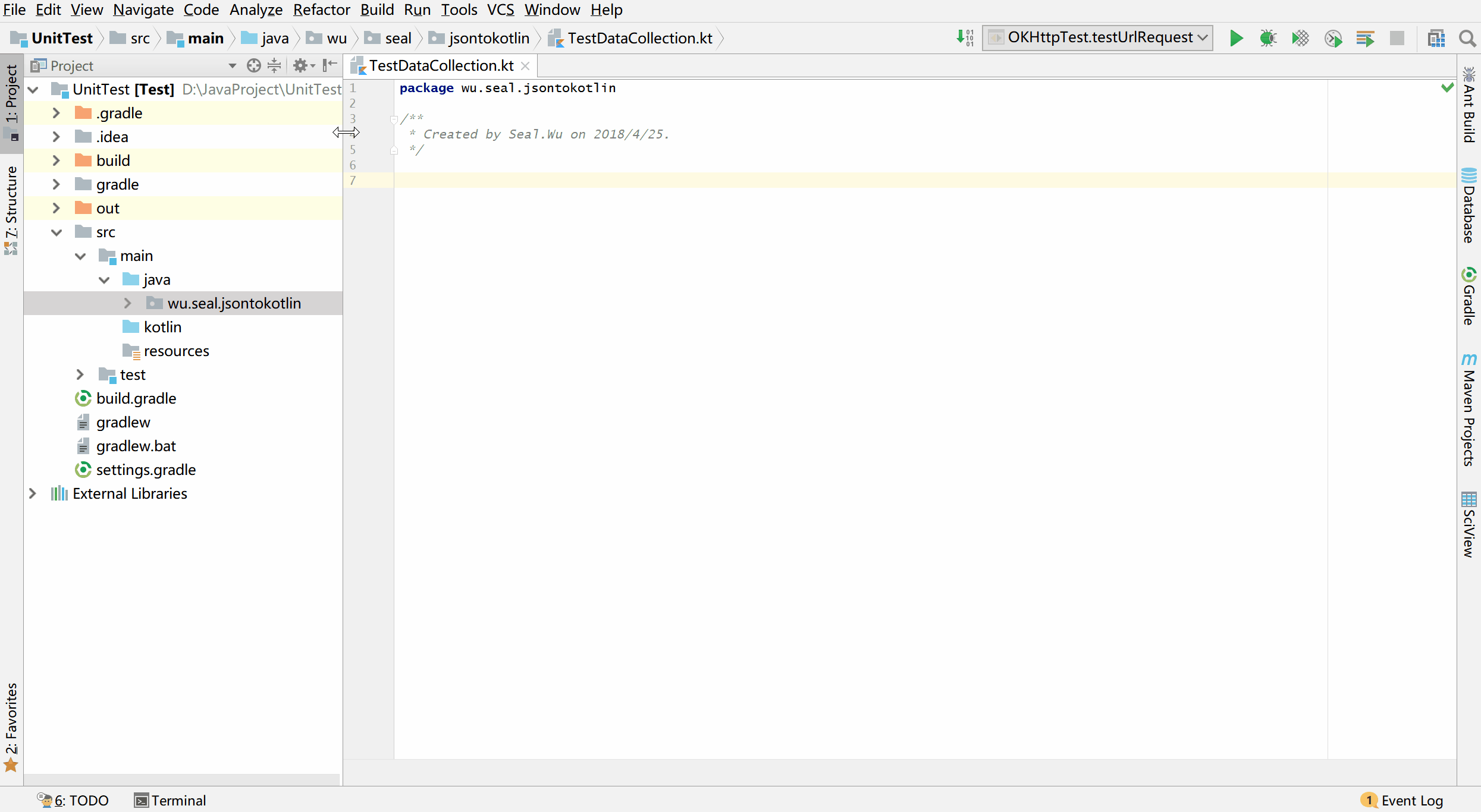Click the green Run button
1481x812 pixels.
[1236, 38]
